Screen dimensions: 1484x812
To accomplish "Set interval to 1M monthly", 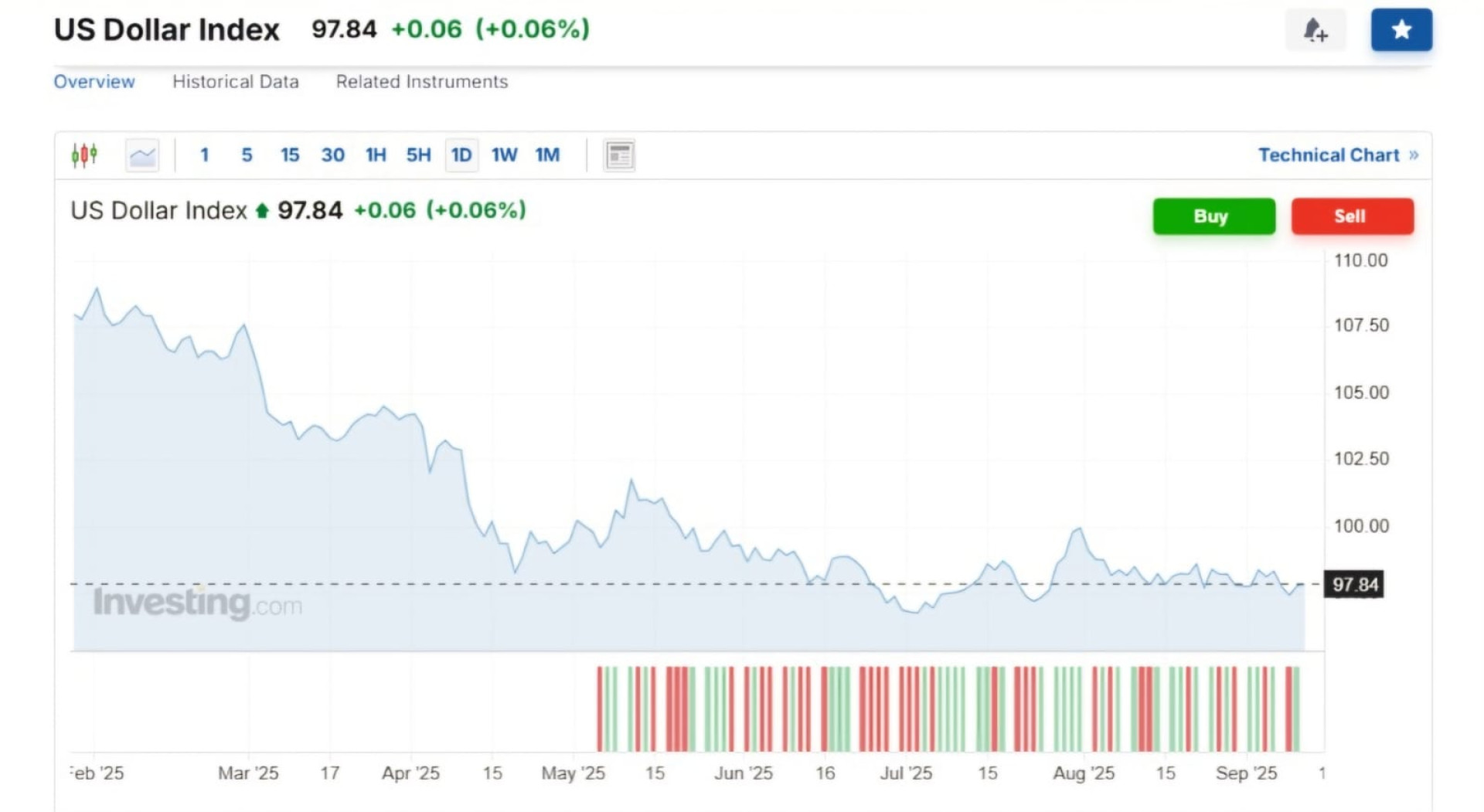I will point(547,155).
